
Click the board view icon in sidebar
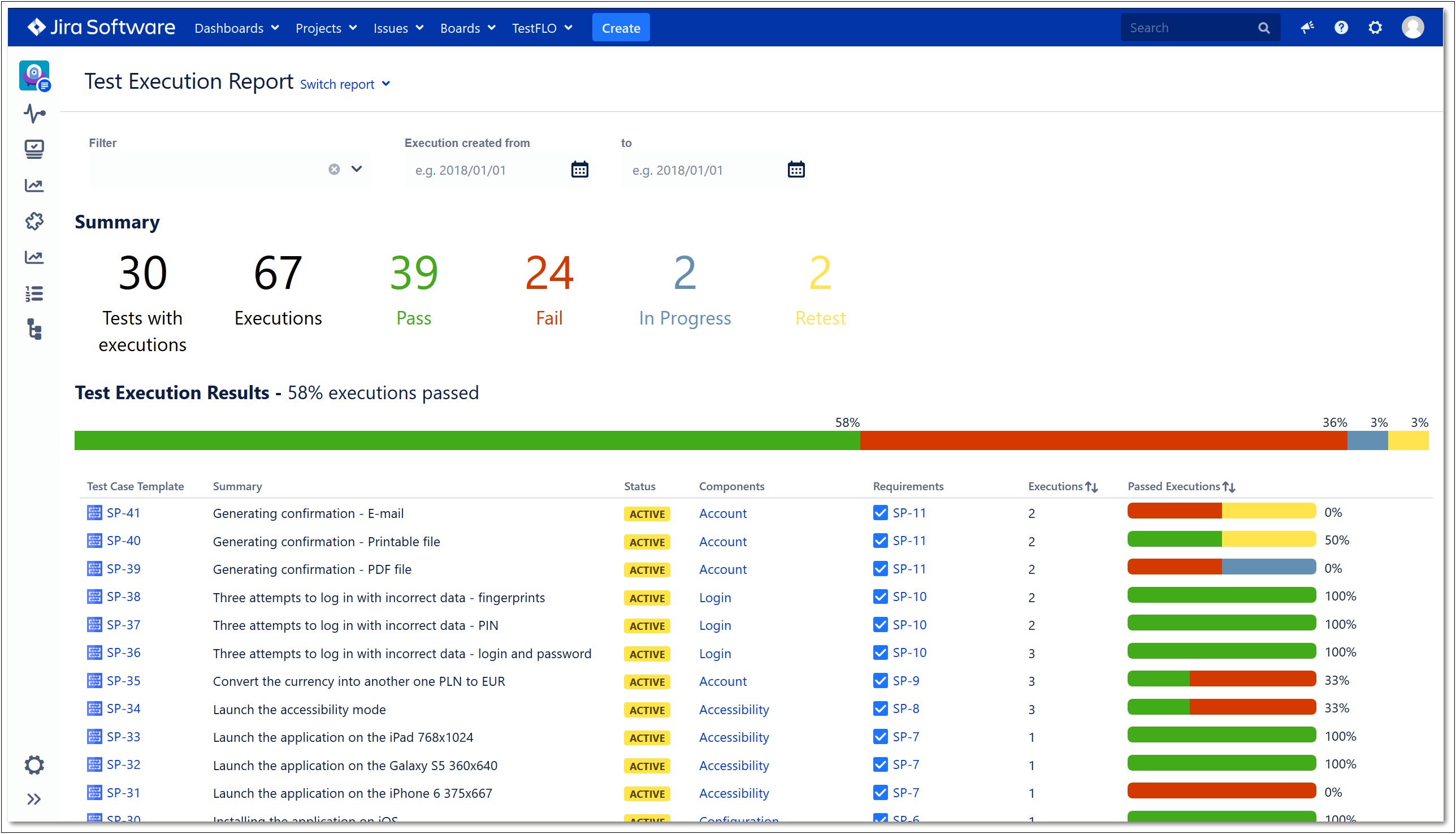coord(35,148)
